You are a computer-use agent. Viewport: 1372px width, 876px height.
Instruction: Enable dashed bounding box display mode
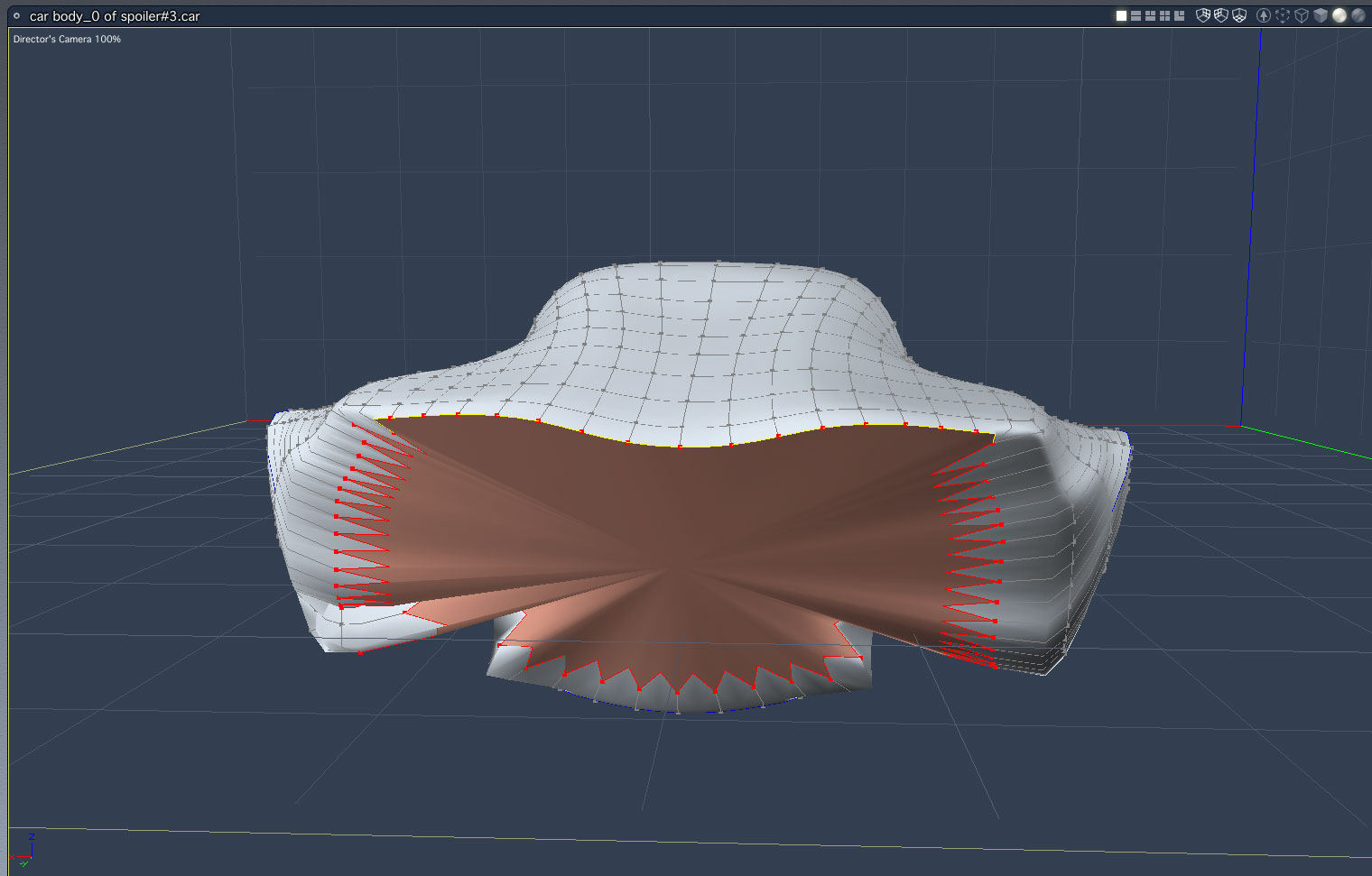point(1283,15)
